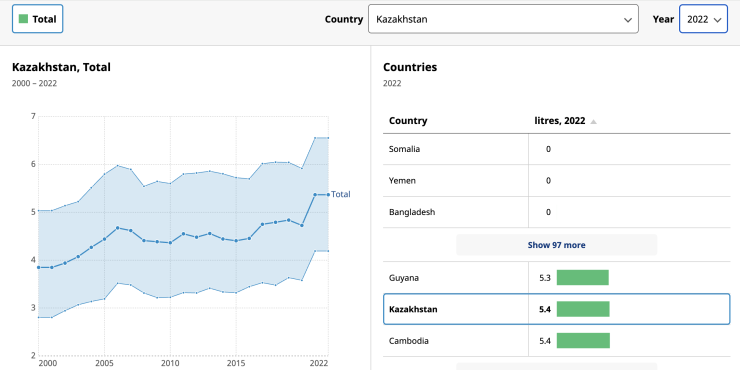The height and width of the screenshot is (370, 740).
Task: Click the green Total color swatch
Action: coord(23,19)
